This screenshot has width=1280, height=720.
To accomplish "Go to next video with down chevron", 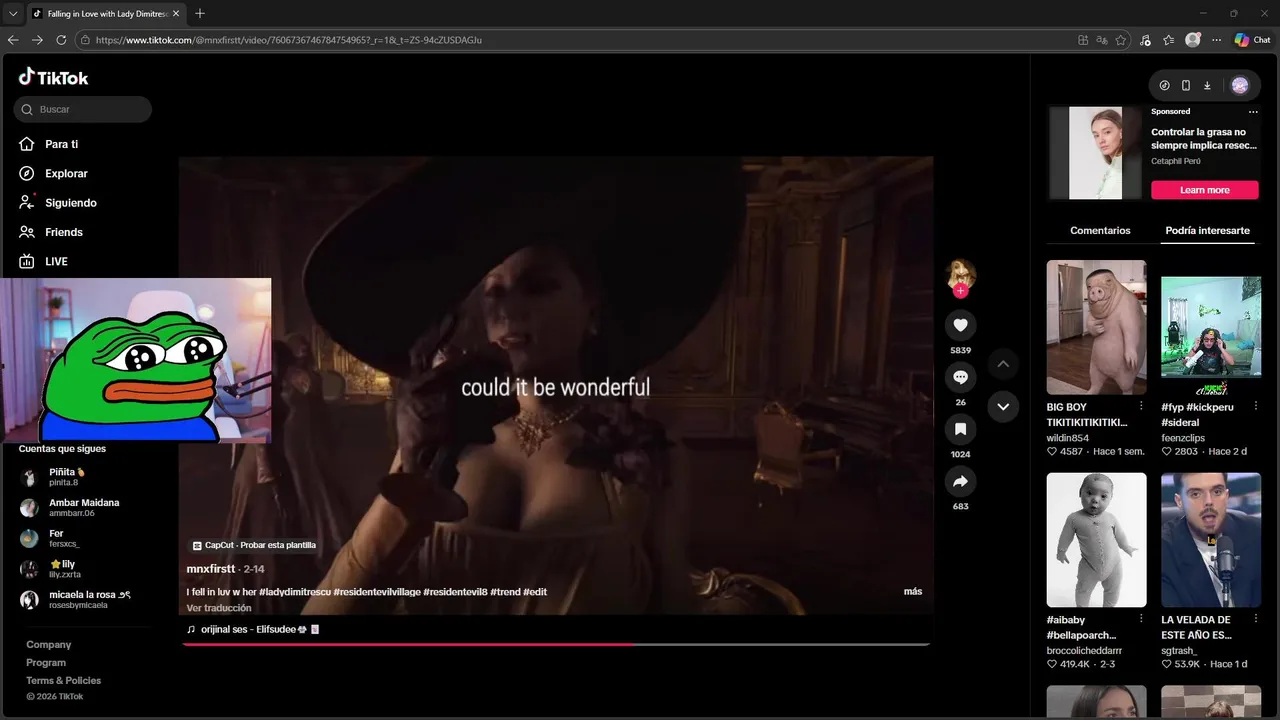I will 1003,406.
